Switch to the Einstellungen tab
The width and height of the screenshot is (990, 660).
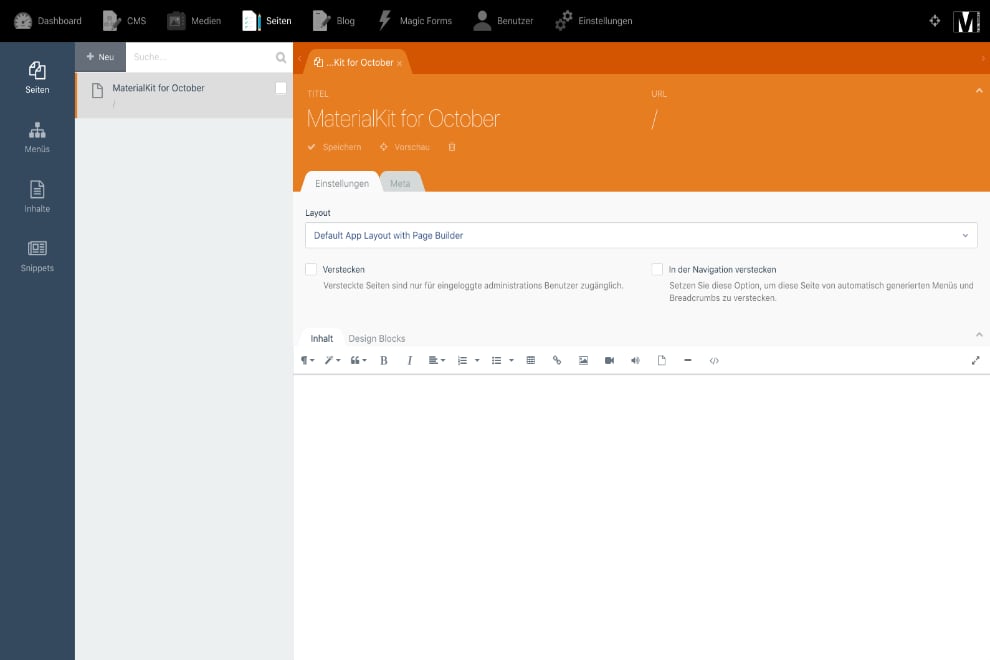click(342, 183)
